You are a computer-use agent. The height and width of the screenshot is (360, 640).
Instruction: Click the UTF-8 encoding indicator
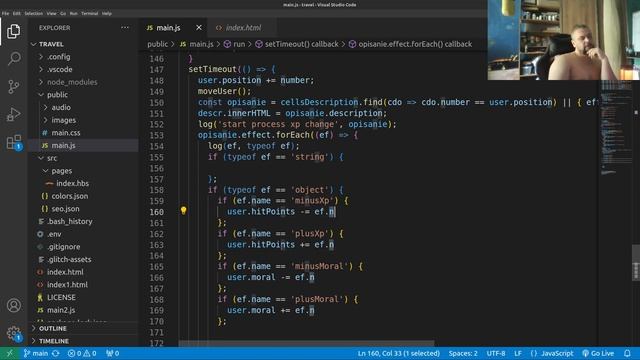[x=496, y=353]
